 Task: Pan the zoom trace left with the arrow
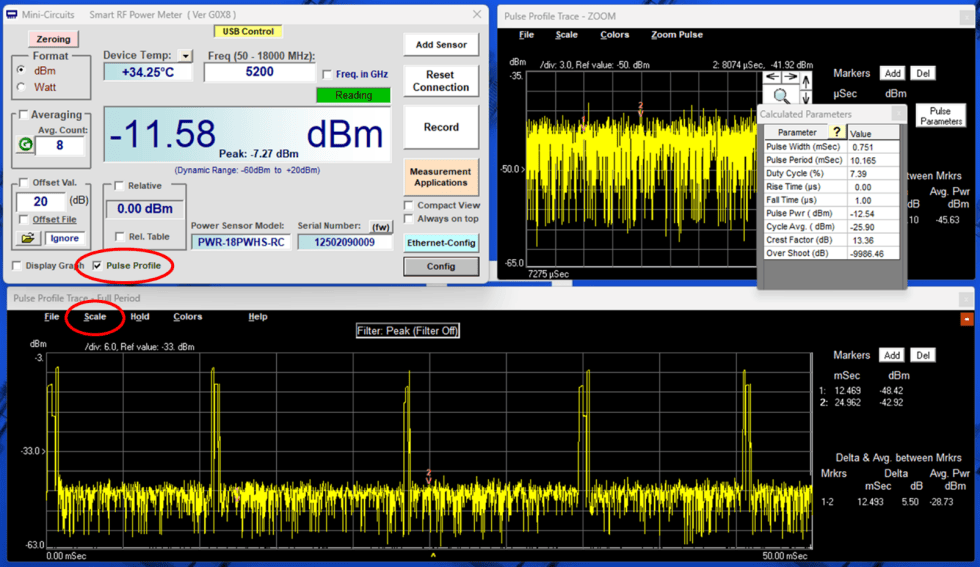point(772,77)
